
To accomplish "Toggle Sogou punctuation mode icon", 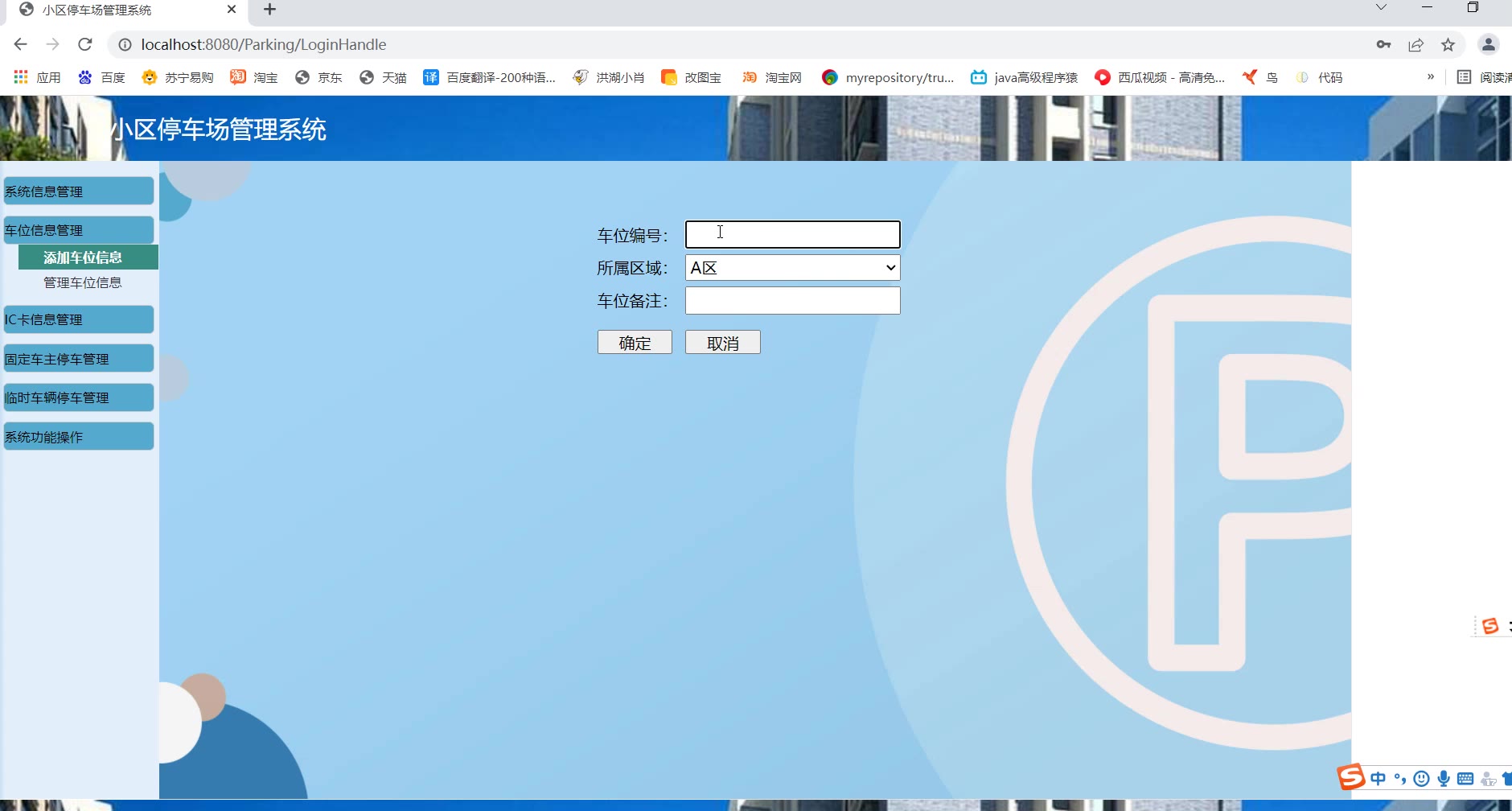I will pos(1399,779).
